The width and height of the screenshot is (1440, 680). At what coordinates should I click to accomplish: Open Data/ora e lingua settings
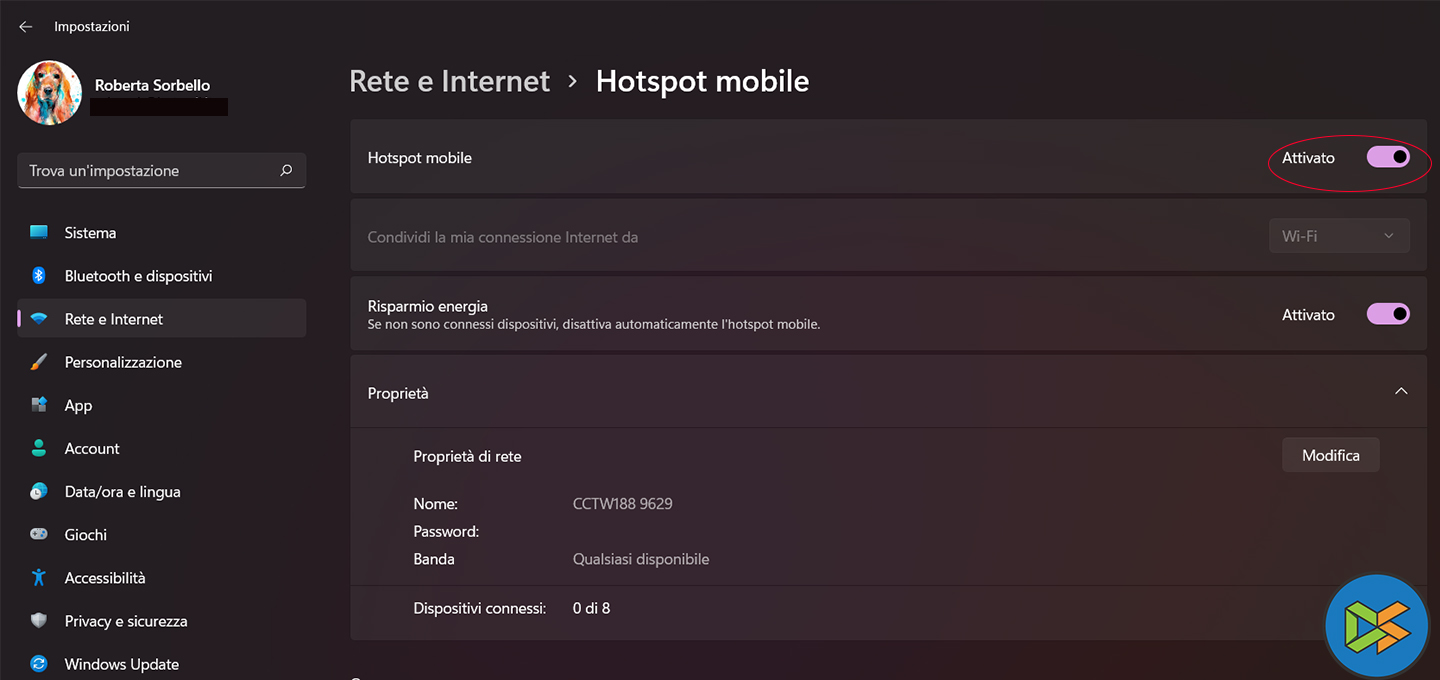(122, 492)
